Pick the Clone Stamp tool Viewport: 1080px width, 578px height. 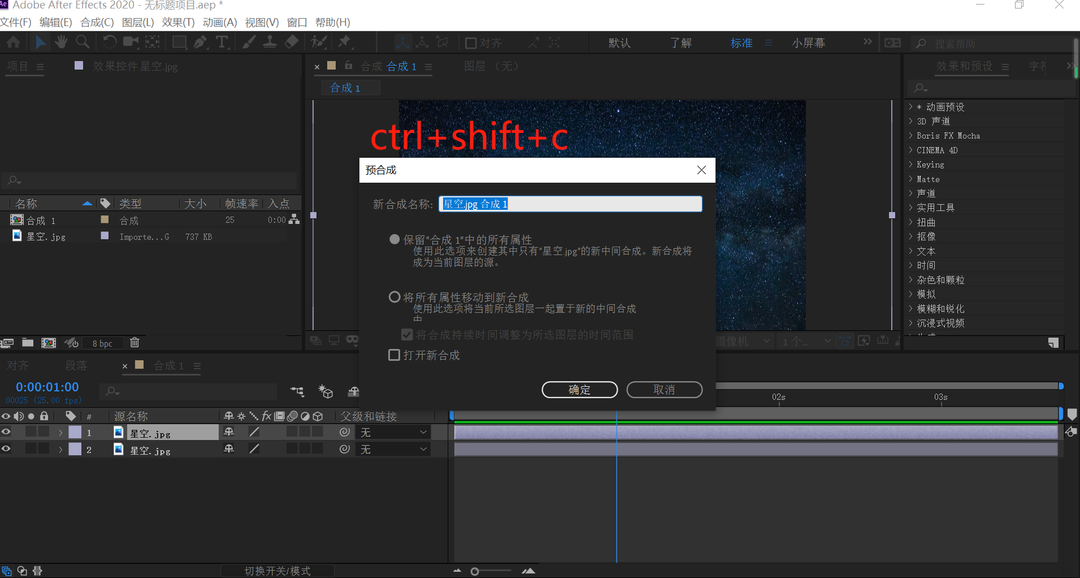point(270,42)
